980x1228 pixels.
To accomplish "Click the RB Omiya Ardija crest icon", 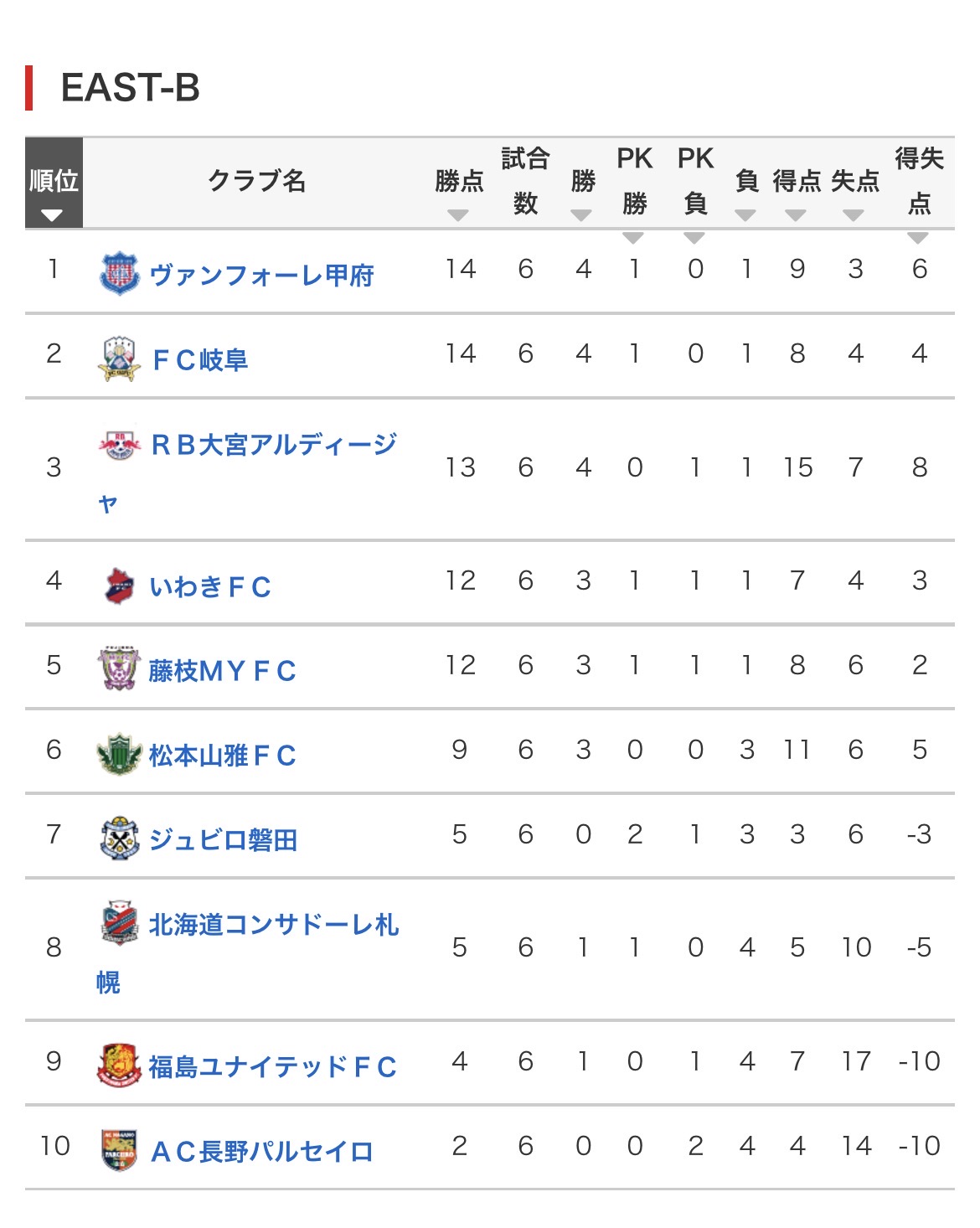I will [x=120, y=445].
